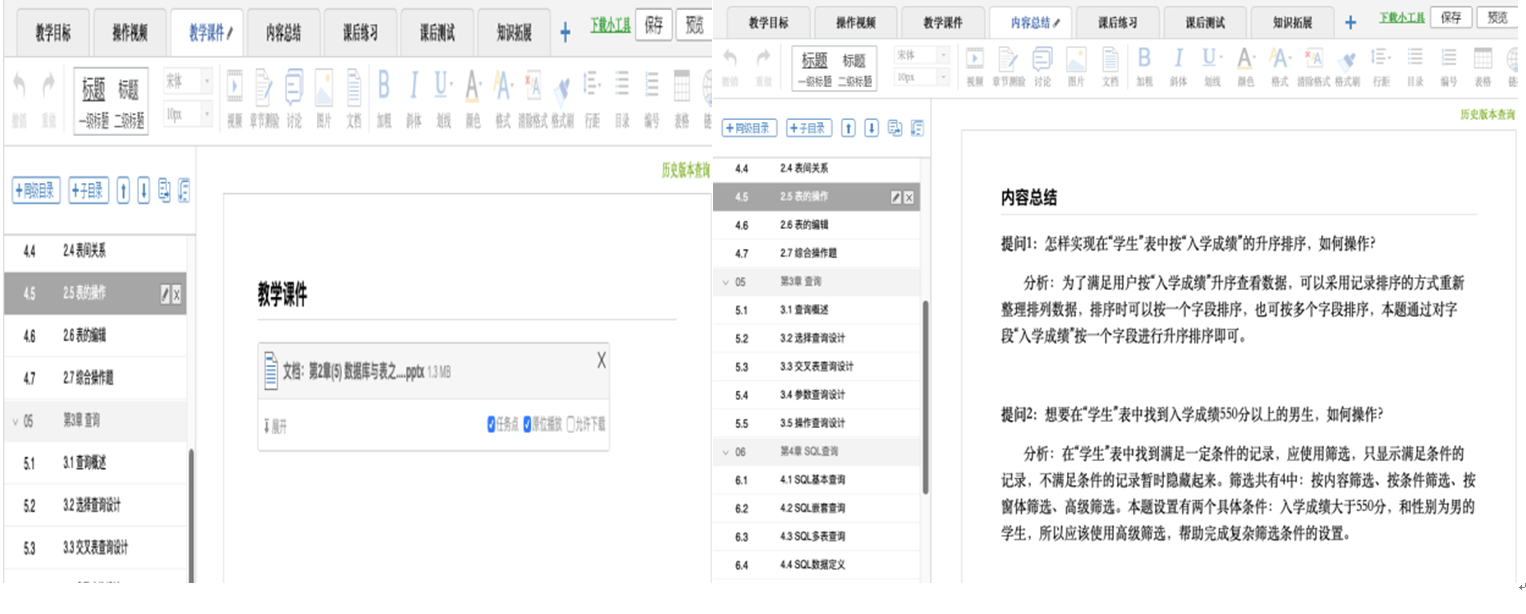Click move-up arrow icon in left window sidebar
Screen dimensions: 1526x614
click(x=123, y=191)
